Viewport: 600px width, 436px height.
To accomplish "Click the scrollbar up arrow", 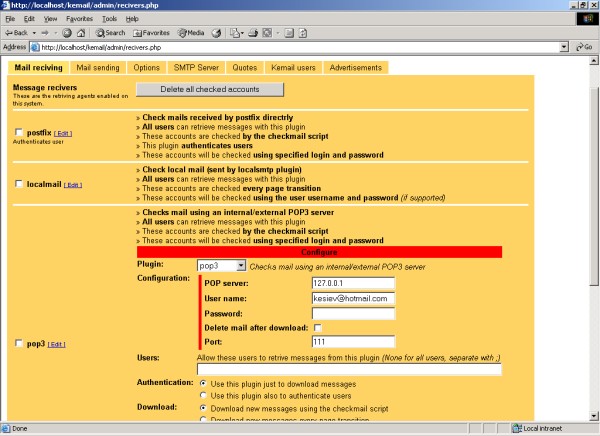I will 593,60.
